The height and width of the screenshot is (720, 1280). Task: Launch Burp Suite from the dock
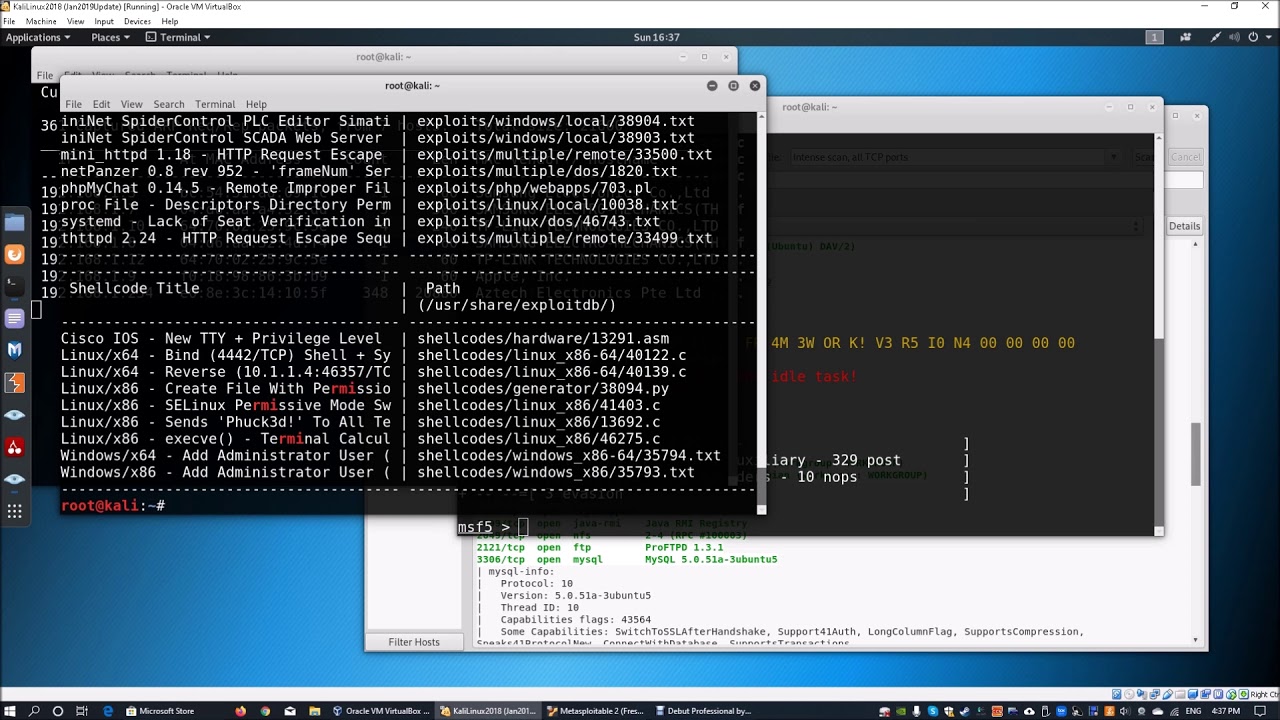(x=14, y=382)
